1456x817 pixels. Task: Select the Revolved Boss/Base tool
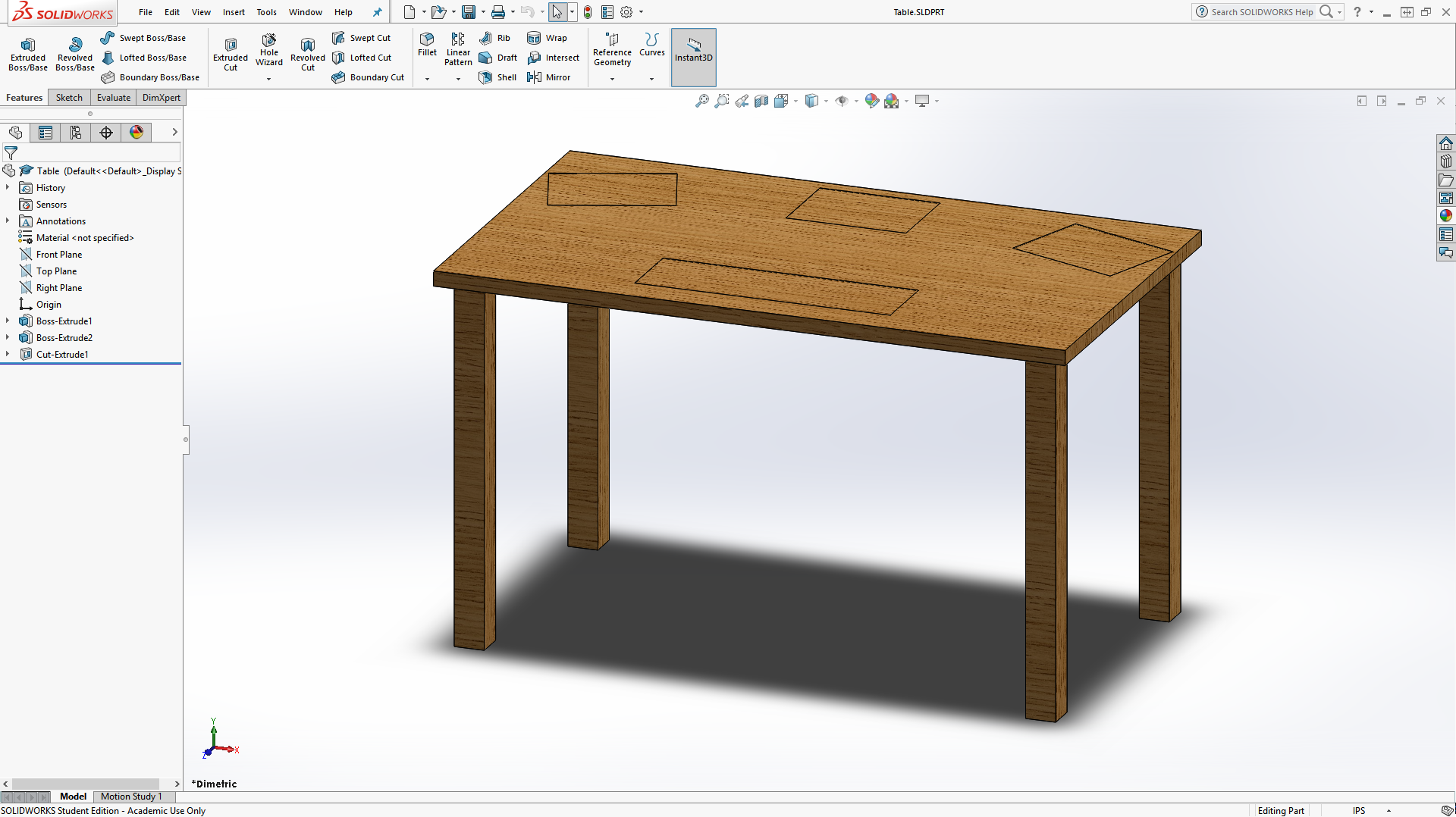tap(75, 54)
